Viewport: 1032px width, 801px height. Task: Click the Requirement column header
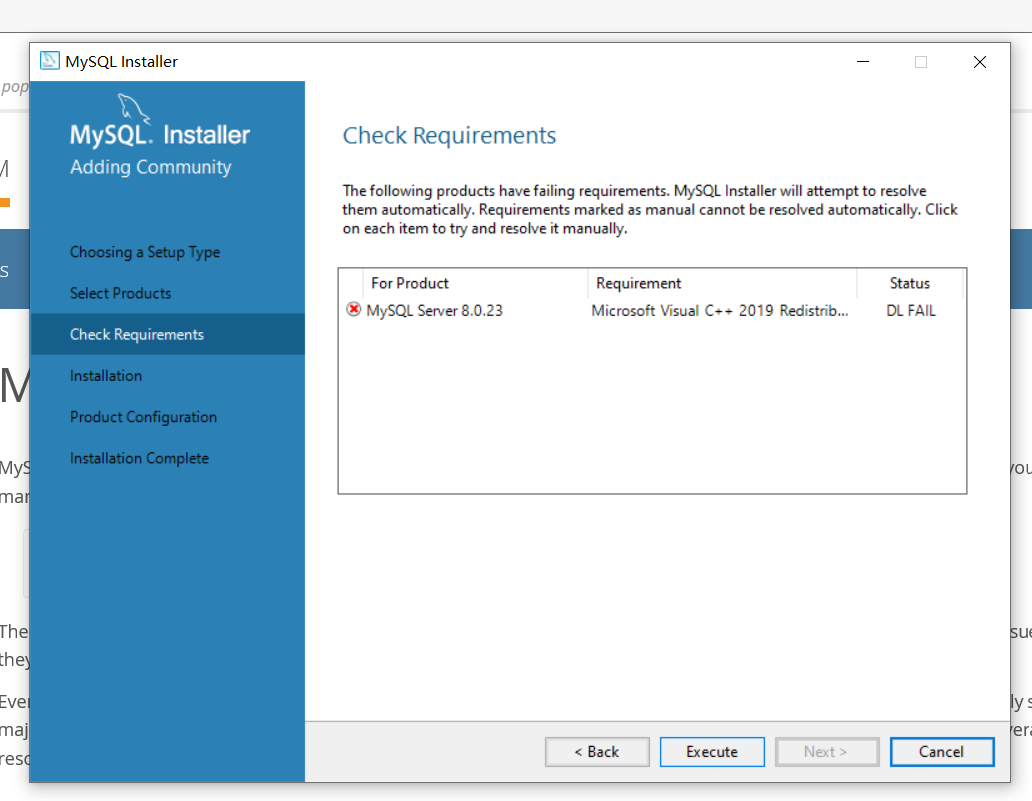click(722, 283)
